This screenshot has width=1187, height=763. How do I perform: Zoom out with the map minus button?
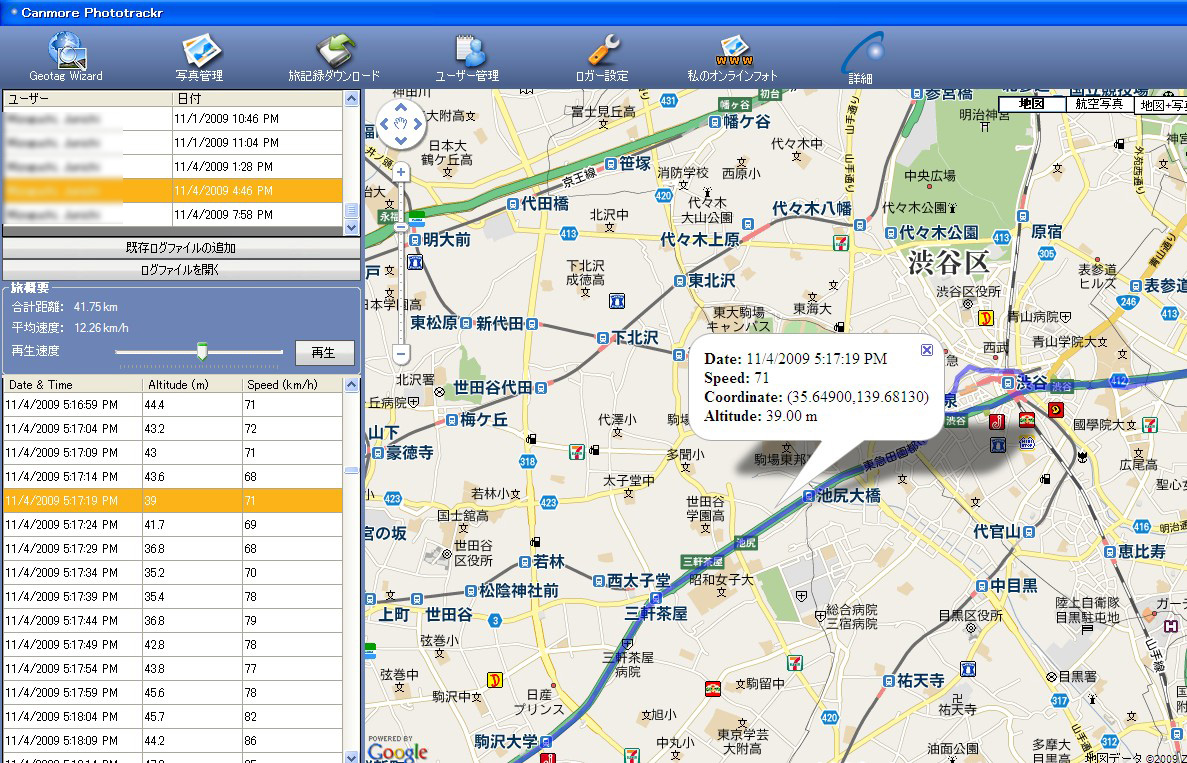[401, 353]
